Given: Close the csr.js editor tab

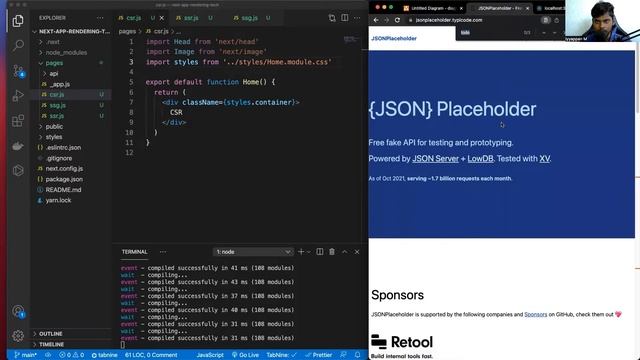Looking at the screenshot, I should pyautogui.click(x=162, y=18).
